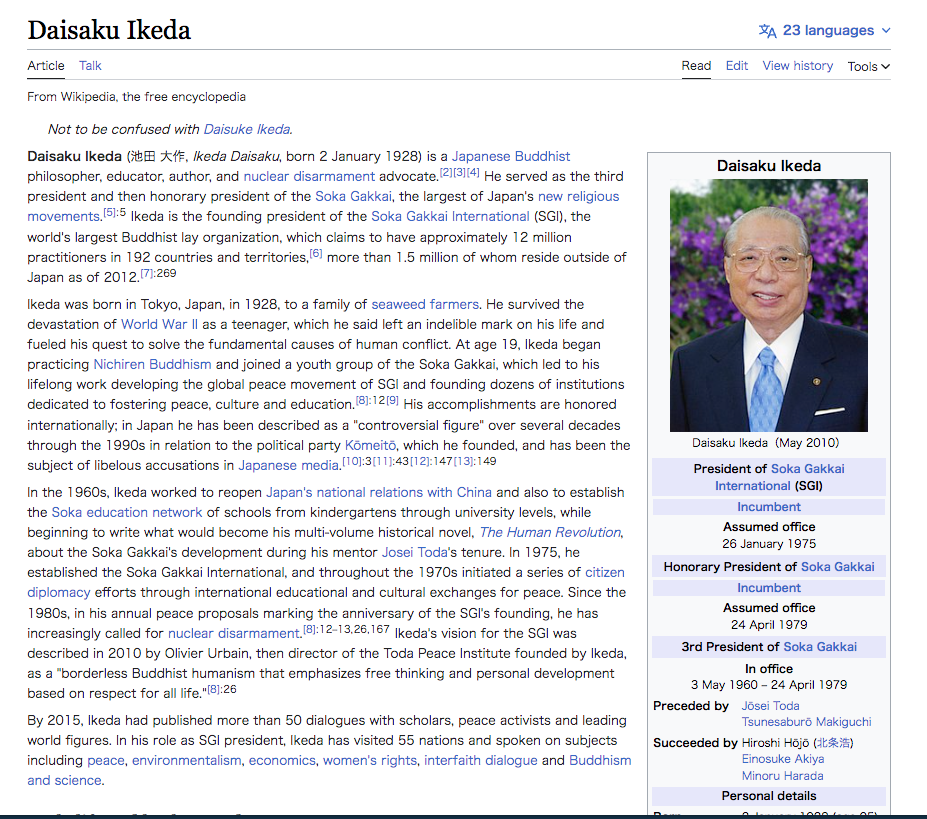Image resolution: width=927 pixels, height=819 pixels.
Task: Open the View history tab
Action: [x=798, y=66]
